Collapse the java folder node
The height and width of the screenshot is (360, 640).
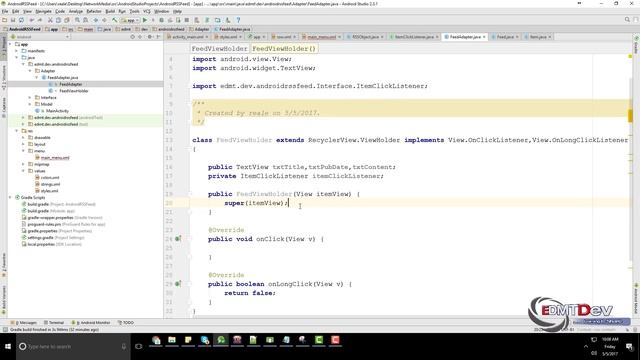17,58
